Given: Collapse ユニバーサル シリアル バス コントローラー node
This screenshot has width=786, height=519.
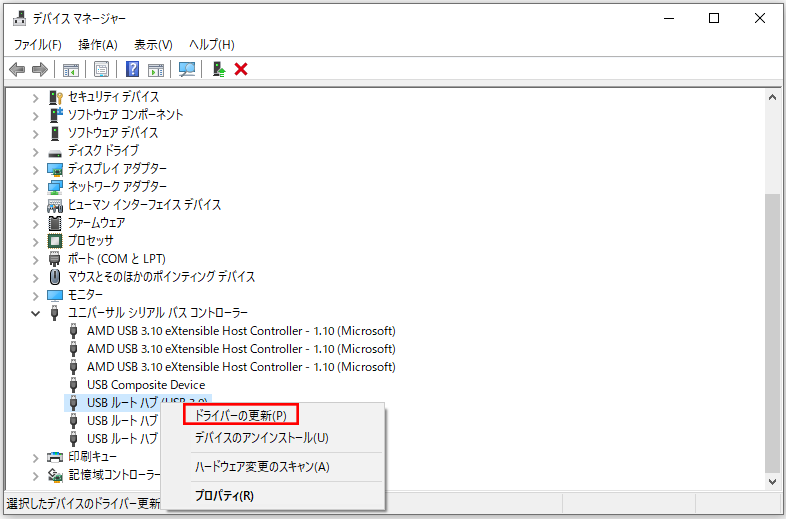Looking at the screenshot, I should [36, 313].
